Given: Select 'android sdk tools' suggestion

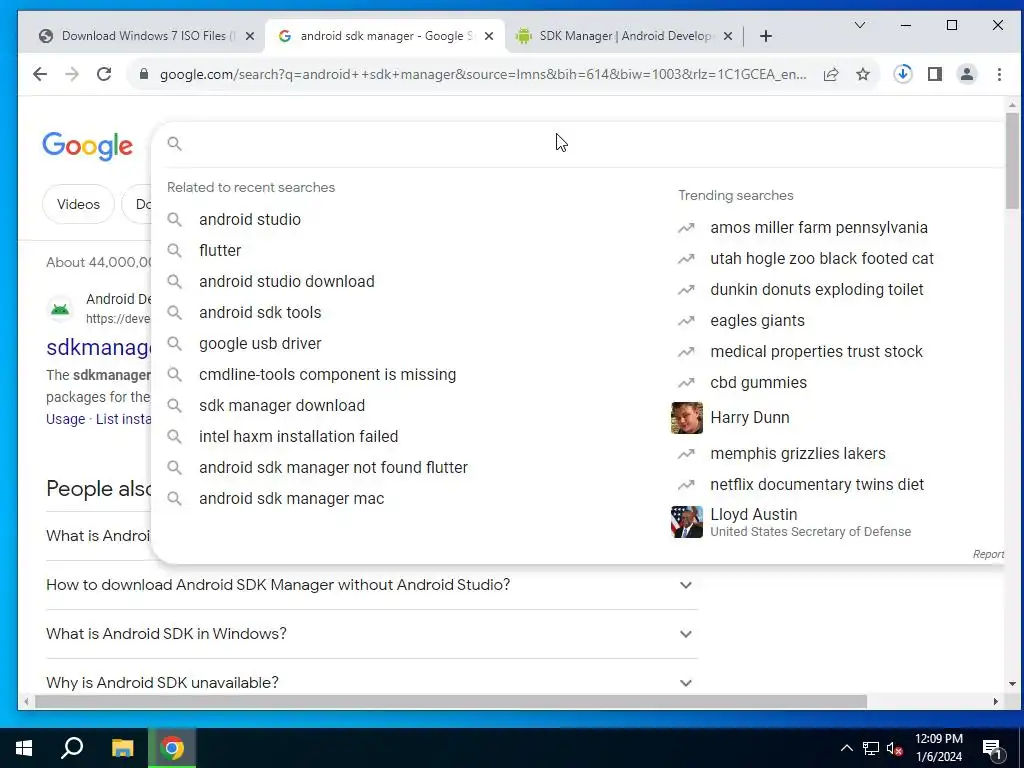Looking at the screenshot, I should [x=260, y=312].
